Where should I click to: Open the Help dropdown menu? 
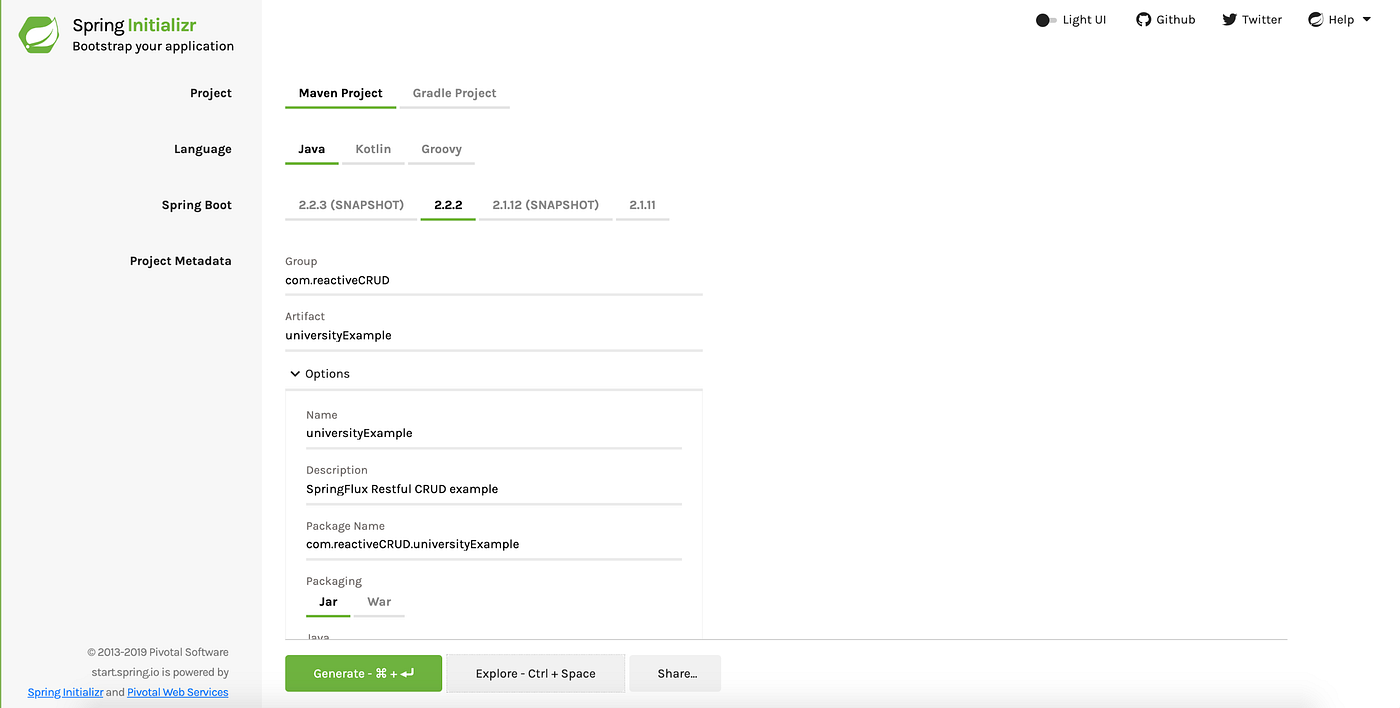1340,18
